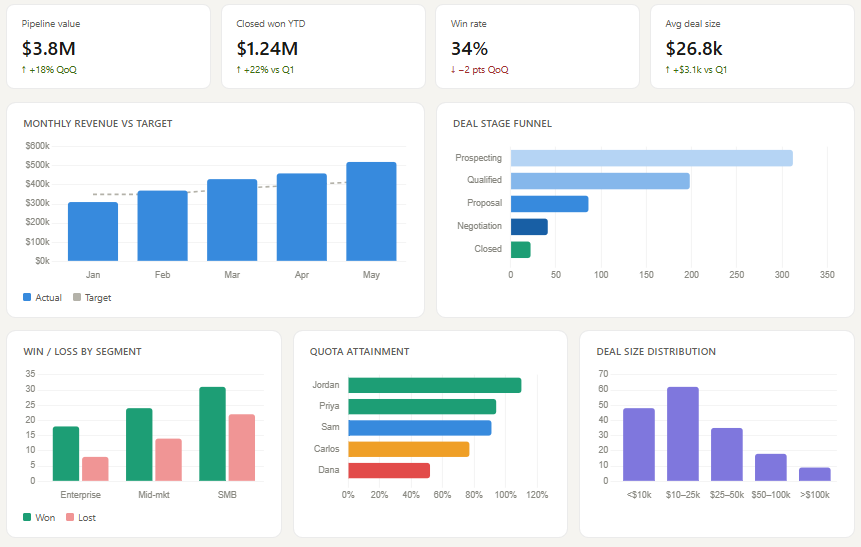Click the Jan revenue bar
The height and width of the screenshot is (547, 861).
pos(93,232)
